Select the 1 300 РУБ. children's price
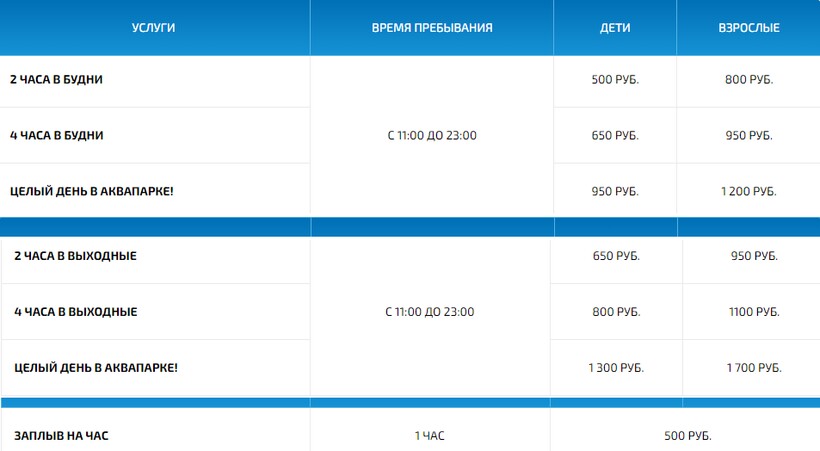820x451 pixels. (x=616, y=368)
